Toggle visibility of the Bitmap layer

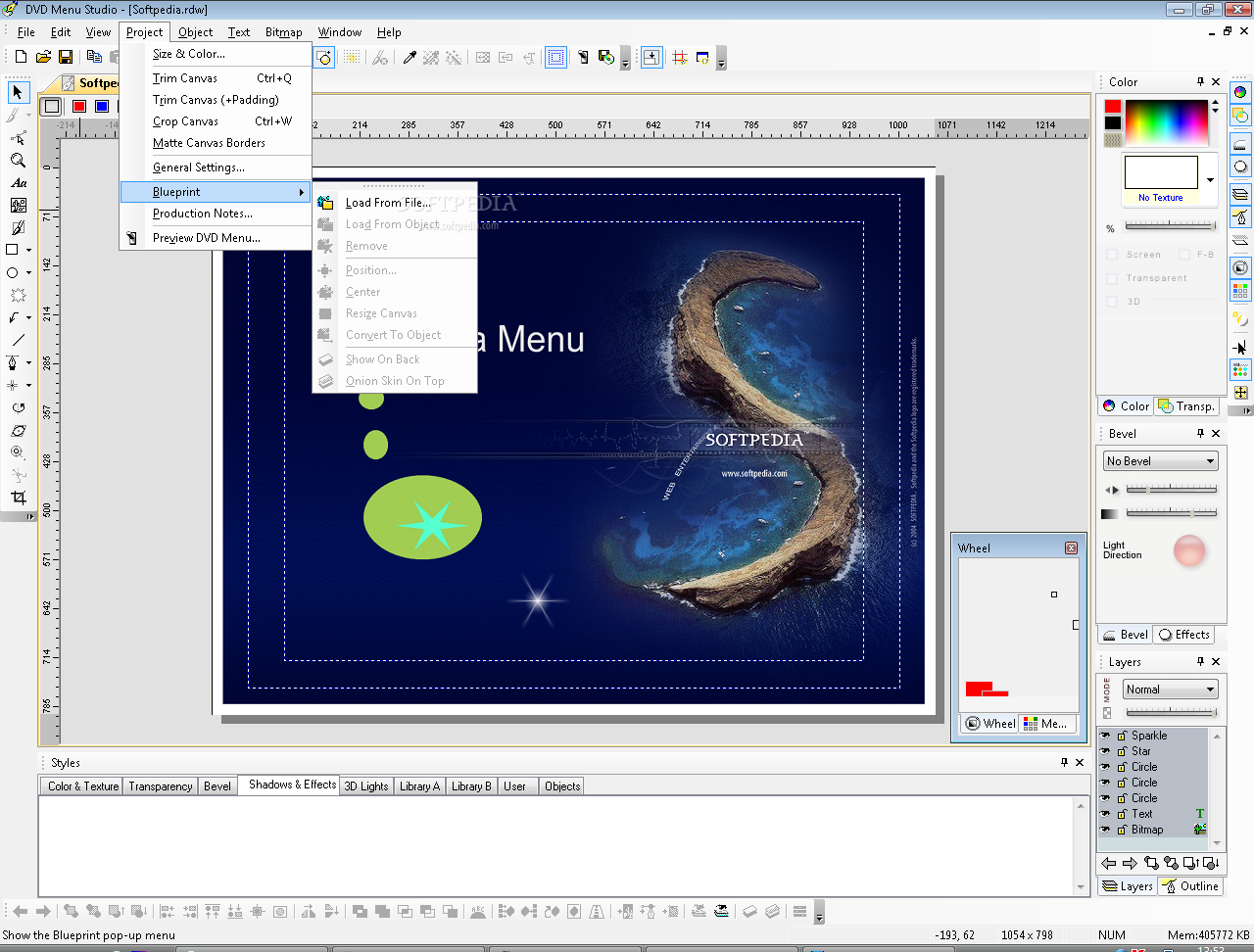pos(1105,830)
